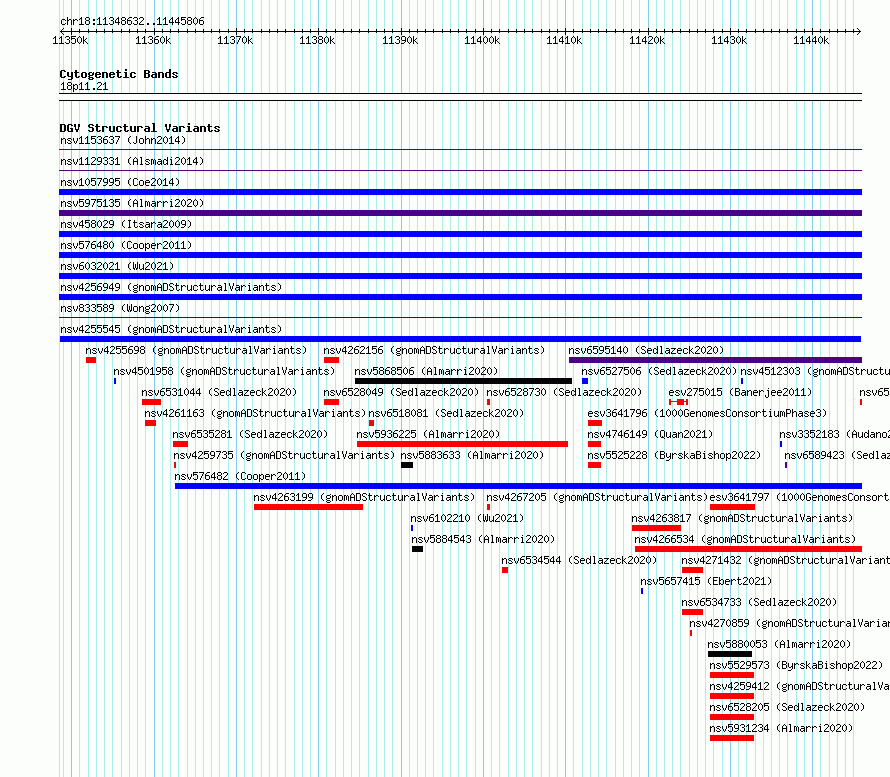Select the DGV Structural Variants track title
Viewport: 890px width, 777px height.
tap(140, 128)
